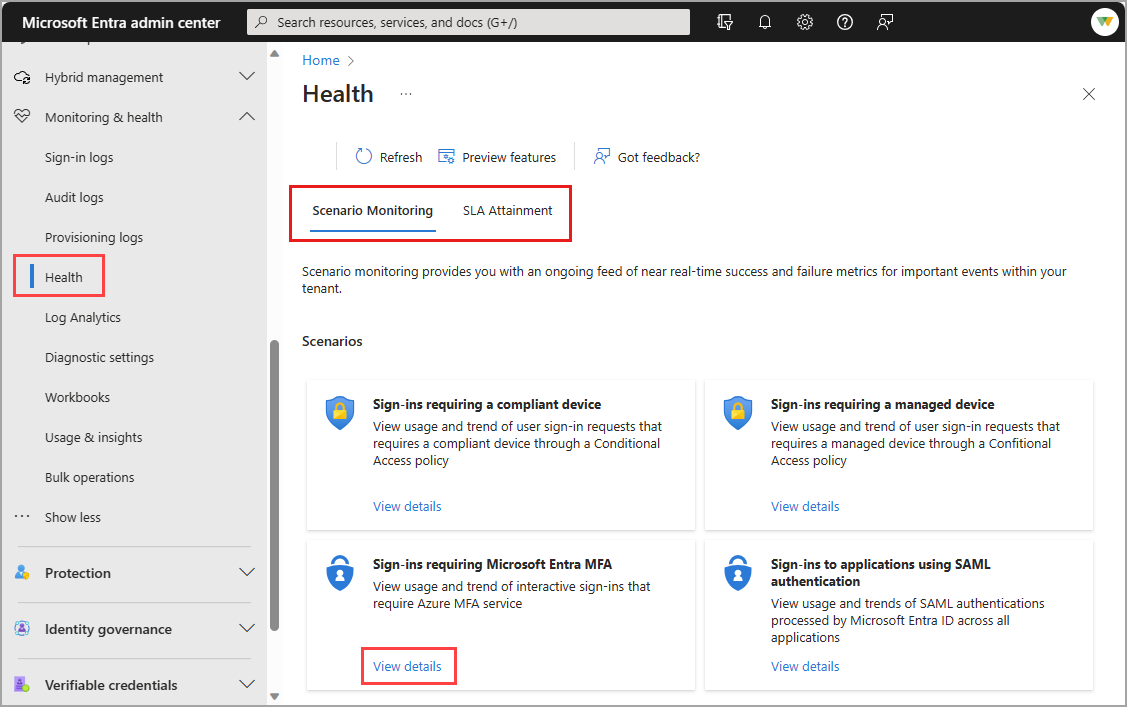Click the Verifiable credentials icon
Viewport: 1127px width, 707px height.
22,685
